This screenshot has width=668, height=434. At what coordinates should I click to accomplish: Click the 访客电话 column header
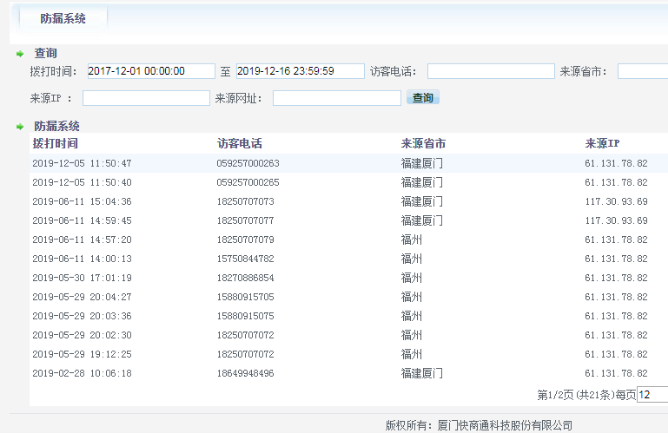[238, 143]
